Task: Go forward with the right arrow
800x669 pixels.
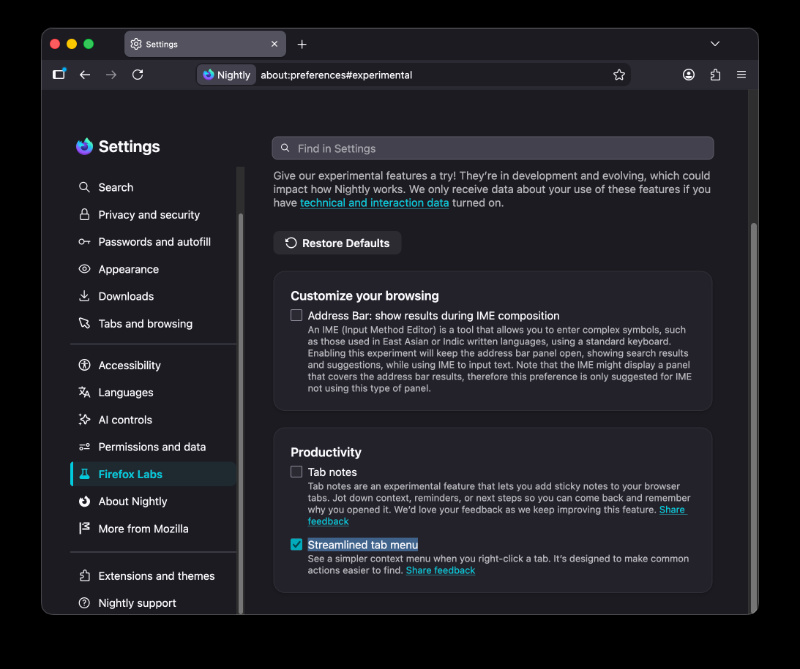Action: [111, 75]
